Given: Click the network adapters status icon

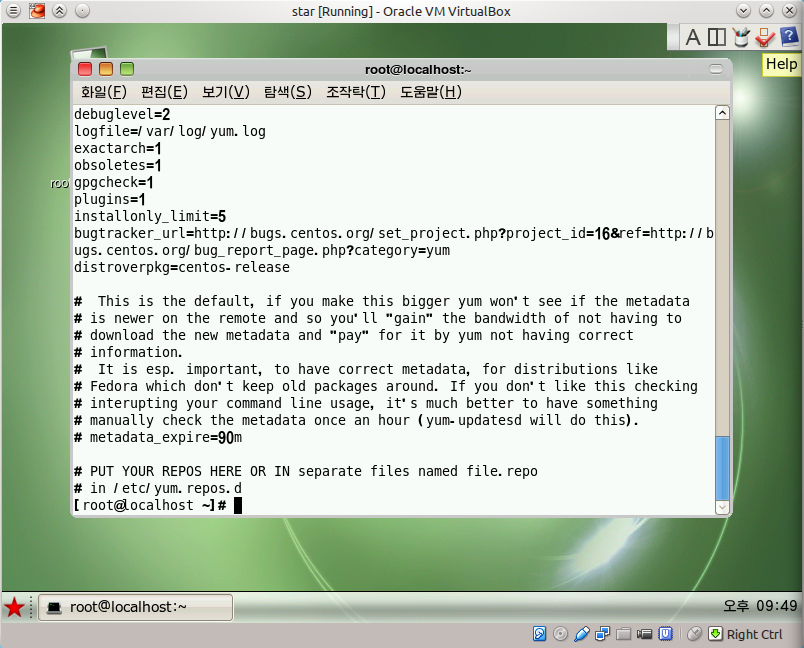Looking at the screenshot, I should tap(602, 634).
